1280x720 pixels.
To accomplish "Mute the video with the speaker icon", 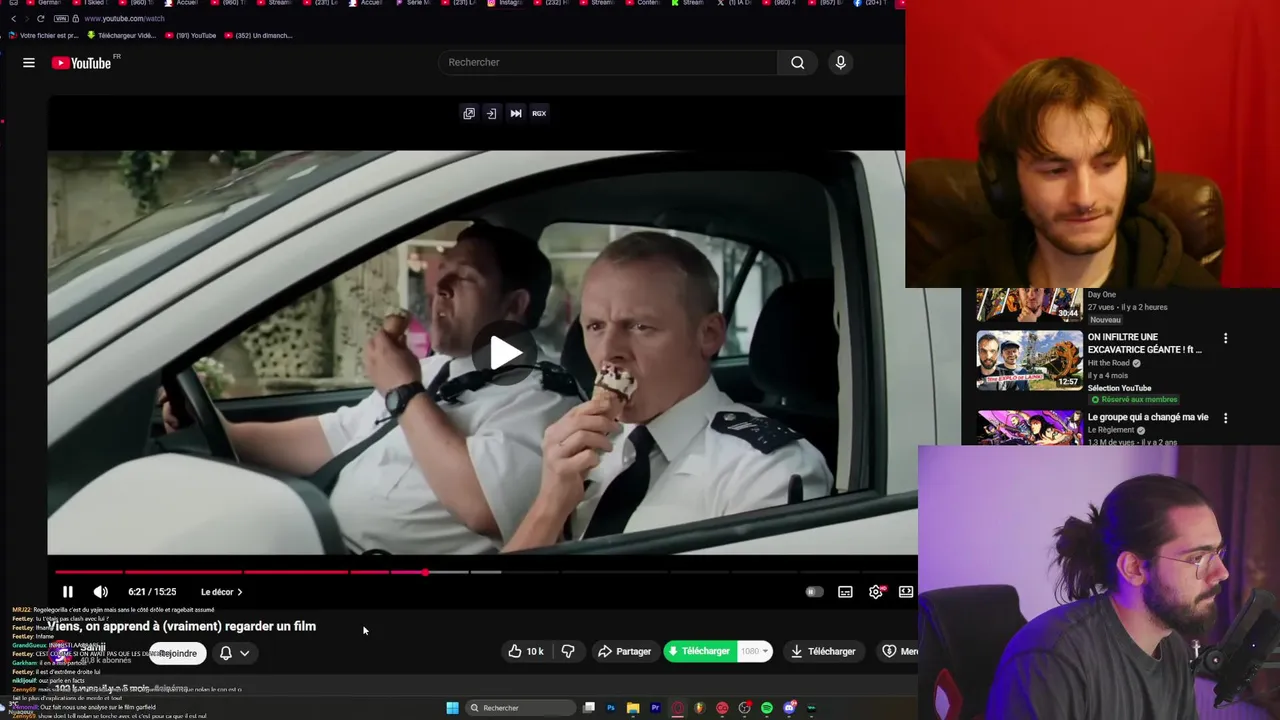I will 100,592.
